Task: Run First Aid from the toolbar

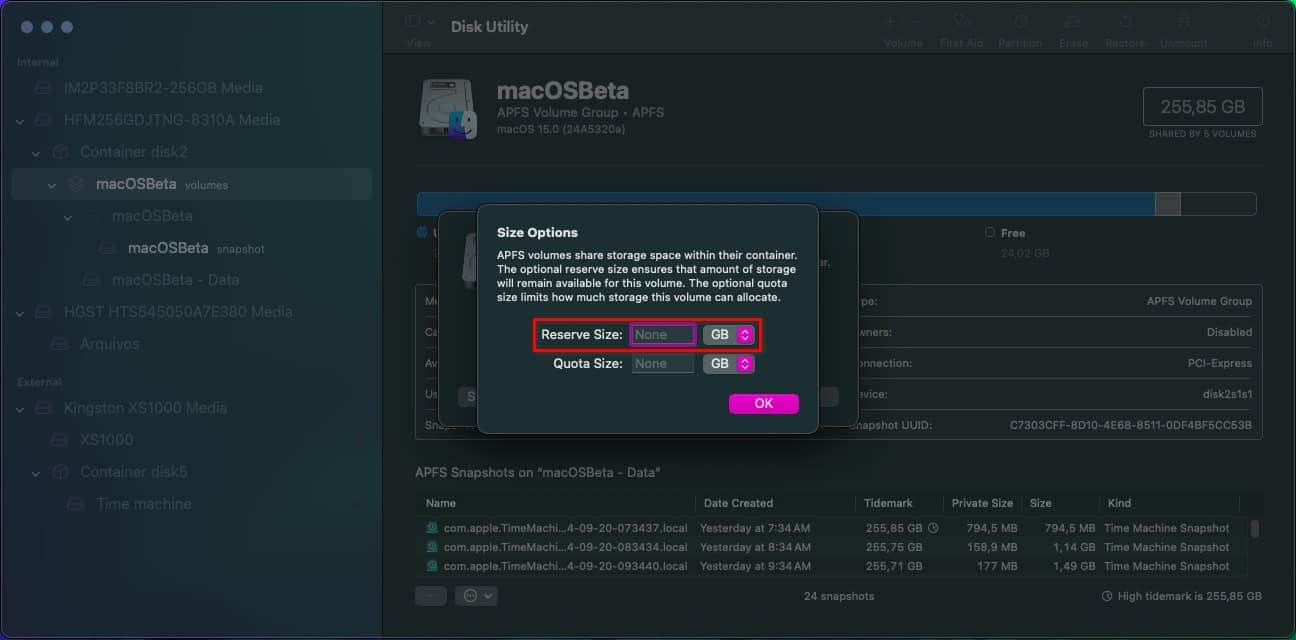Action: (961, 22)
